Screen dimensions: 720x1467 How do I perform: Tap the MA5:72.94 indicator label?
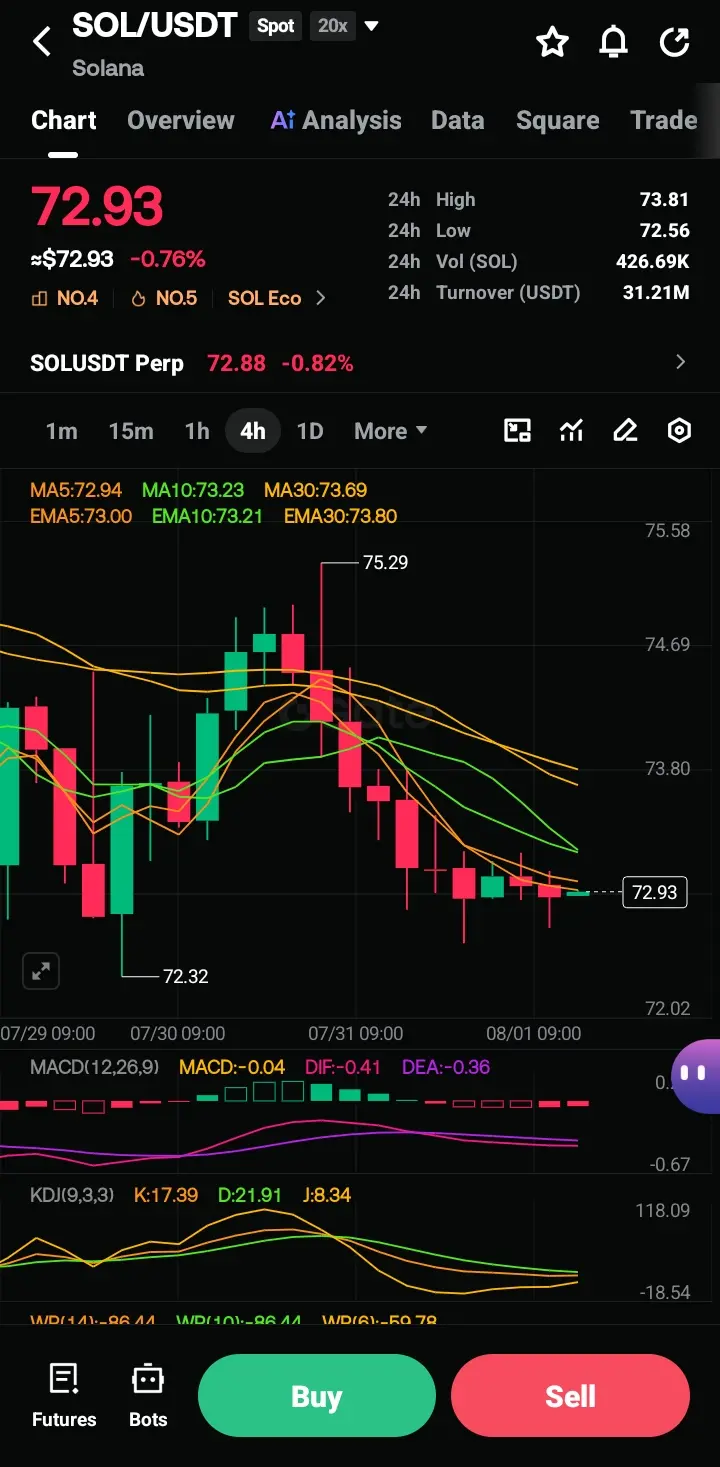pyautogui.click(x=76, y=490)
